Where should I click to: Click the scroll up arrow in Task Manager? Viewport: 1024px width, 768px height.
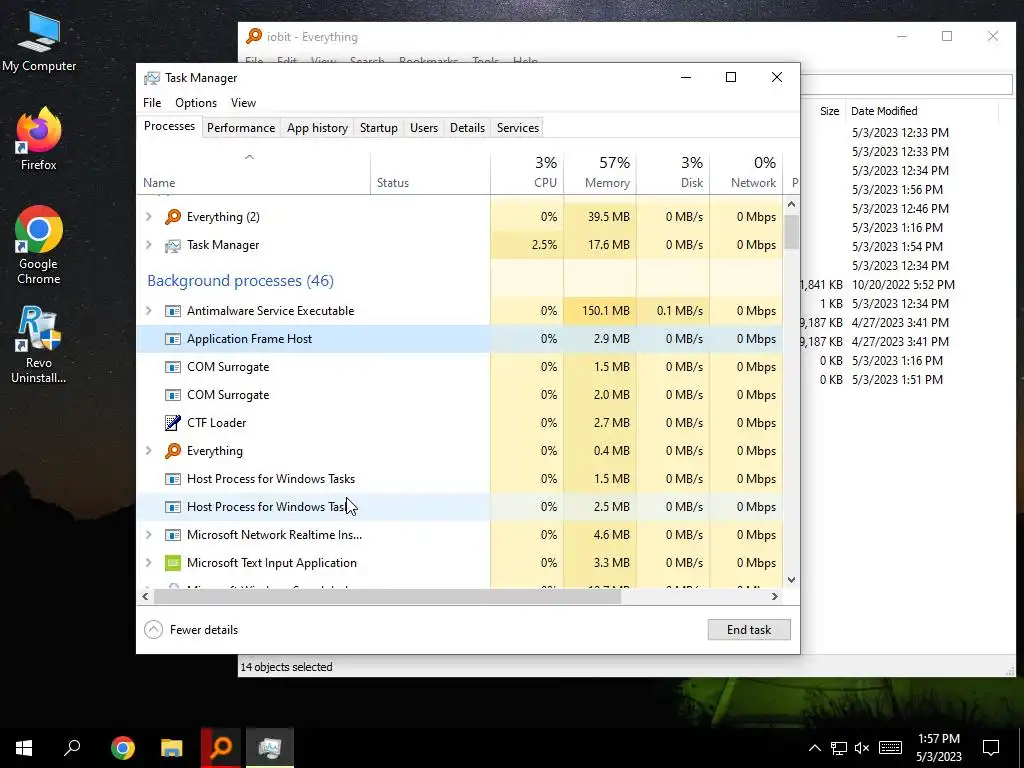(x=792, y=204)
